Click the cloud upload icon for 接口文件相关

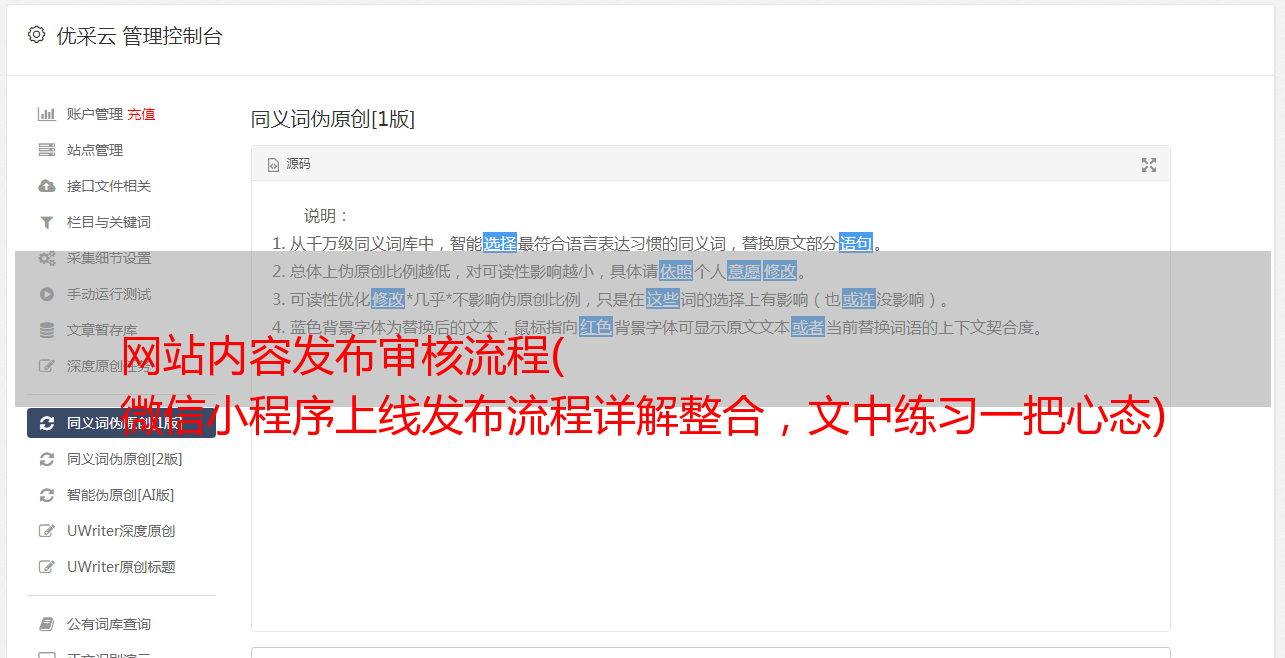point(46,186)
